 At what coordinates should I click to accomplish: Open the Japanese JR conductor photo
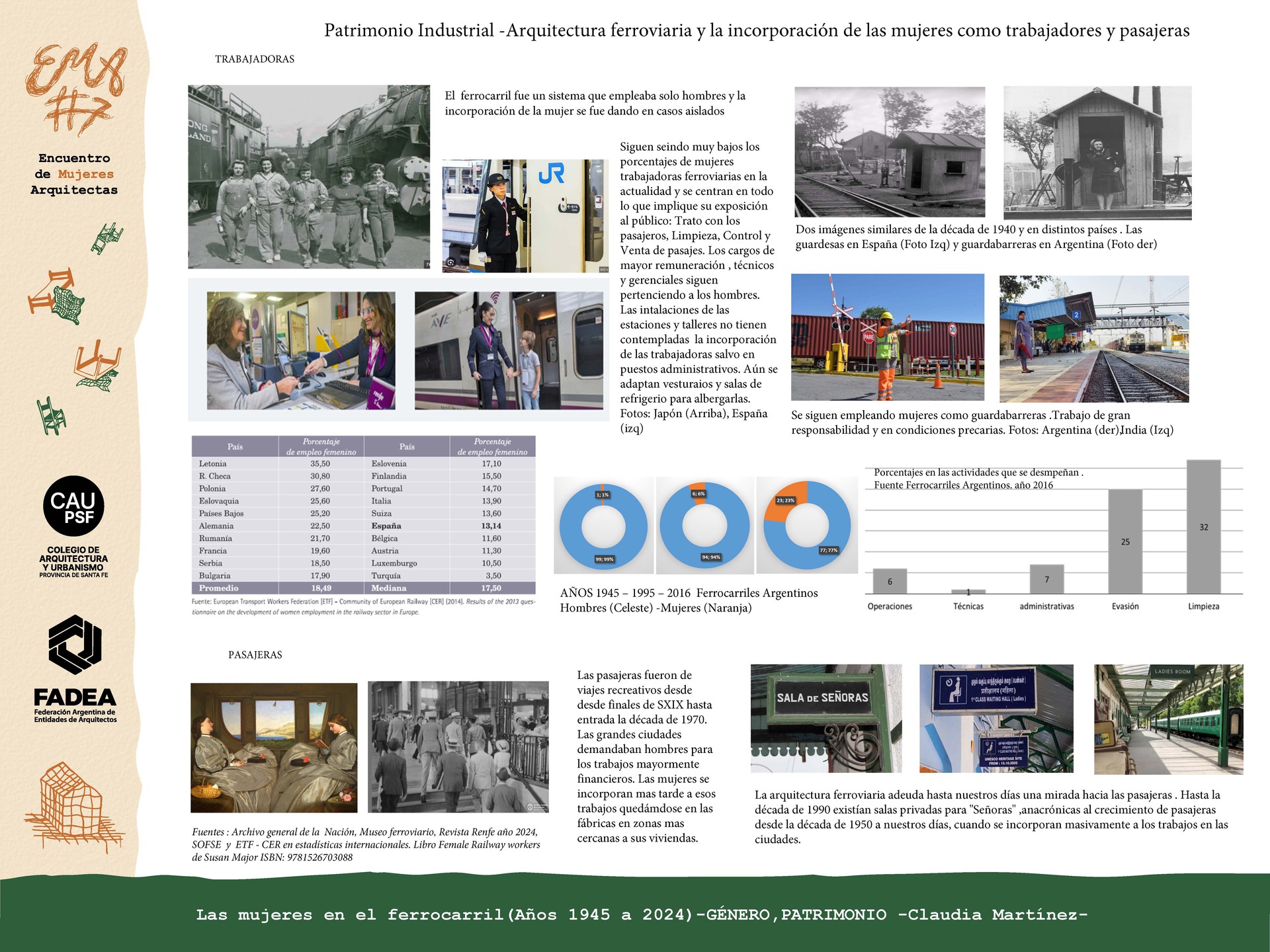point(525,216)
